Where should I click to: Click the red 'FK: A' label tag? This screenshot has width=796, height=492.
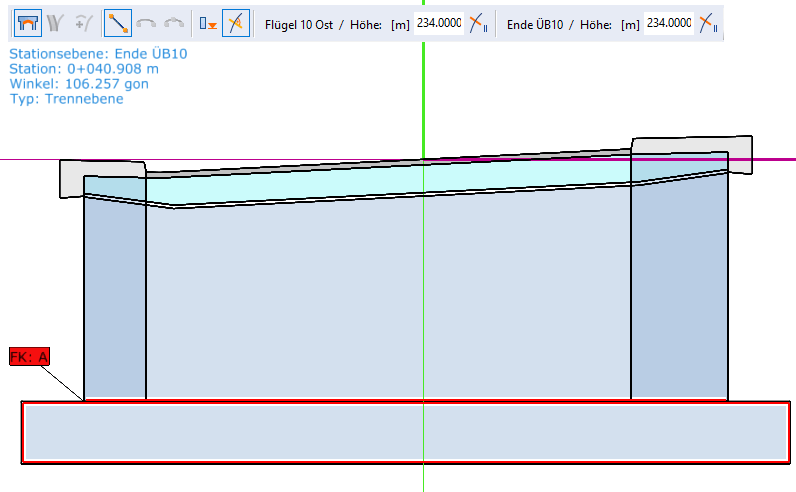pos(29,357)
